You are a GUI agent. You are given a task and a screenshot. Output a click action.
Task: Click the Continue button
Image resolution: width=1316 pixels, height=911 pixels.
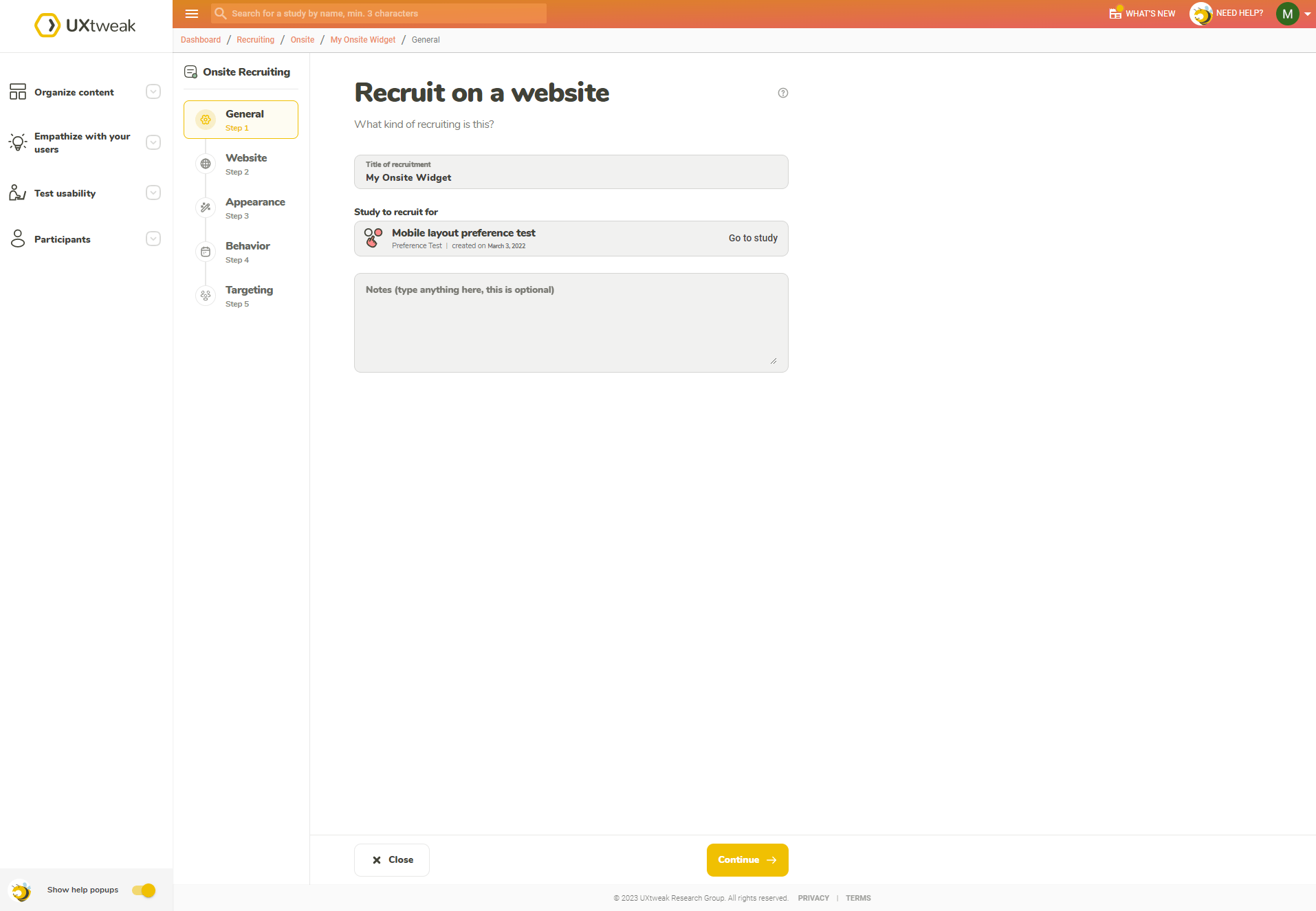(747, 859)
